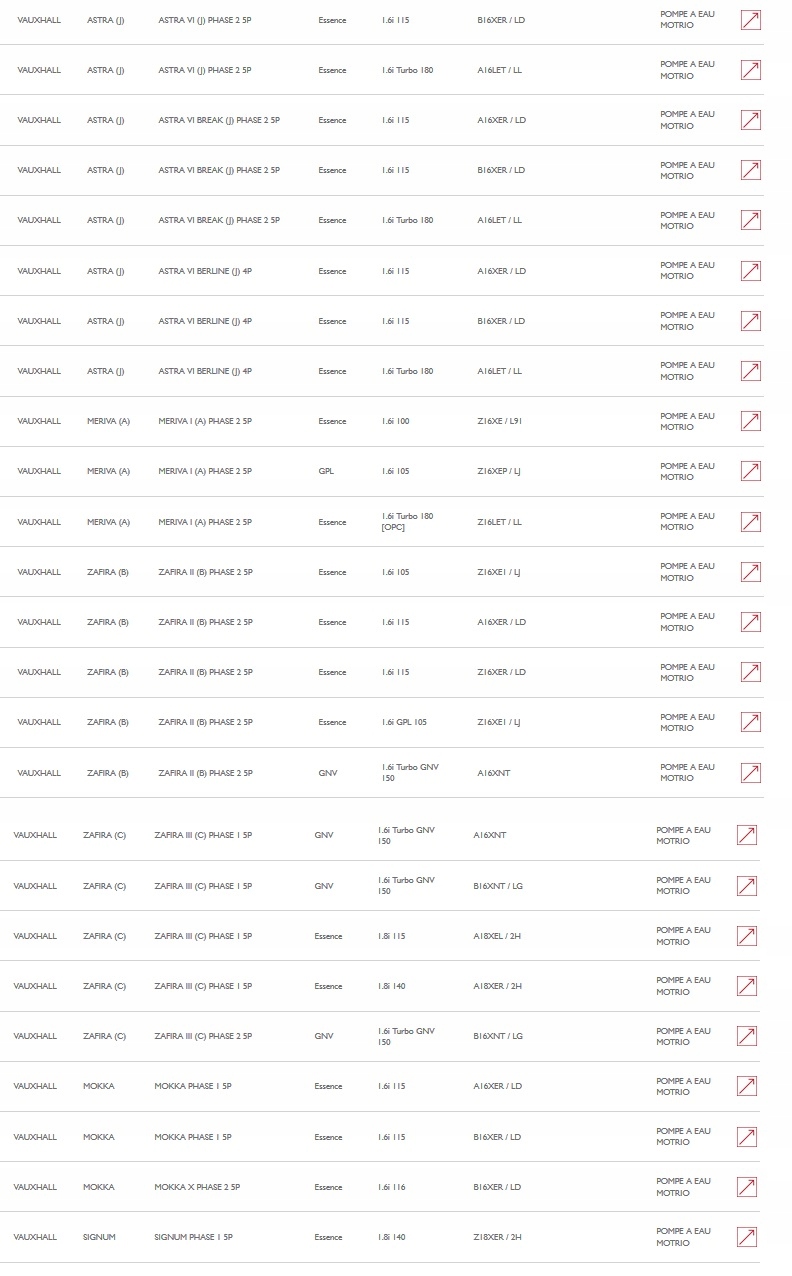
Task: Open arrow icon for Zafira II Z16XER row
Action: [750, 672]
